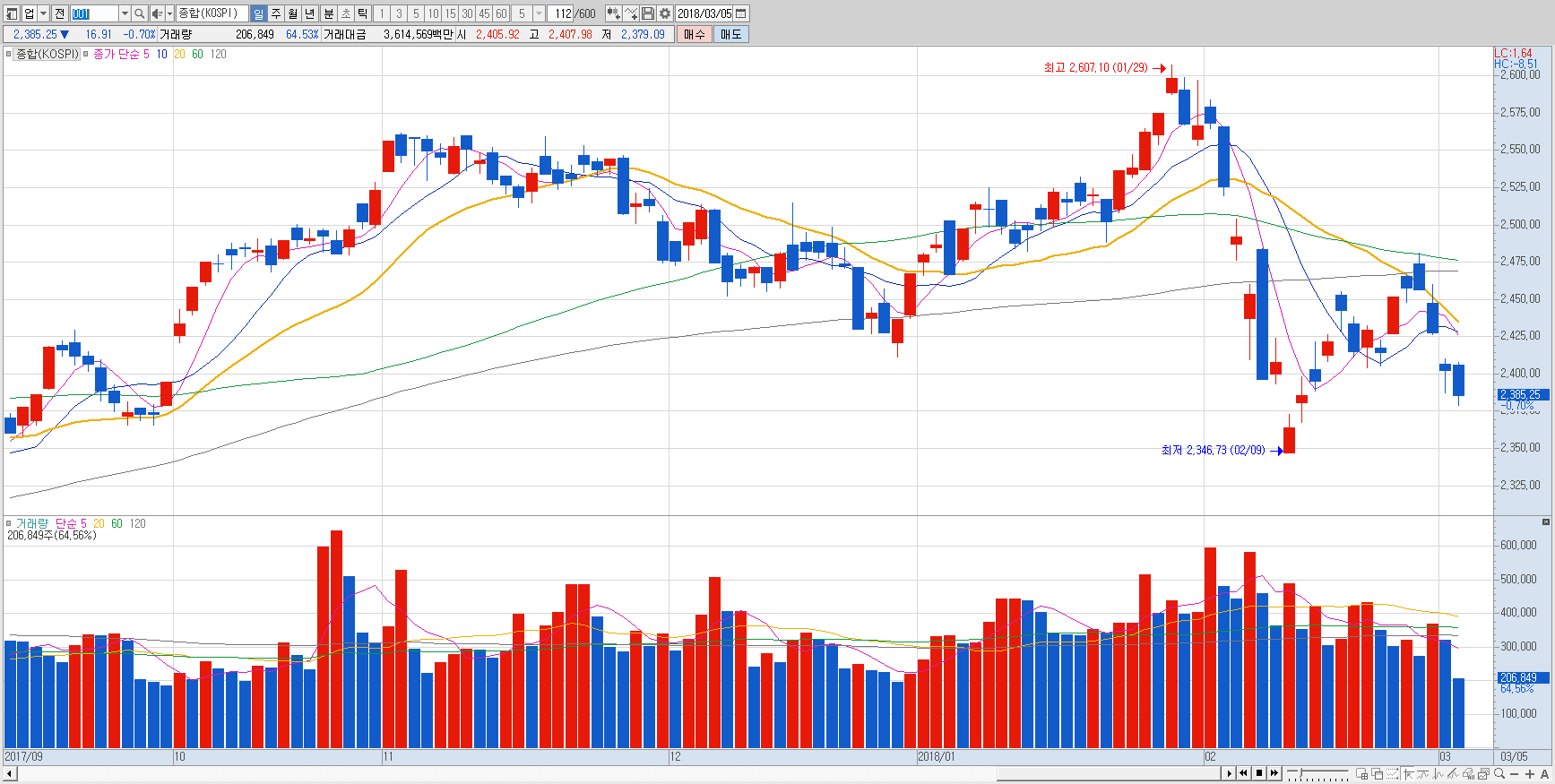Select the 월 monthly period

(293, 13)
